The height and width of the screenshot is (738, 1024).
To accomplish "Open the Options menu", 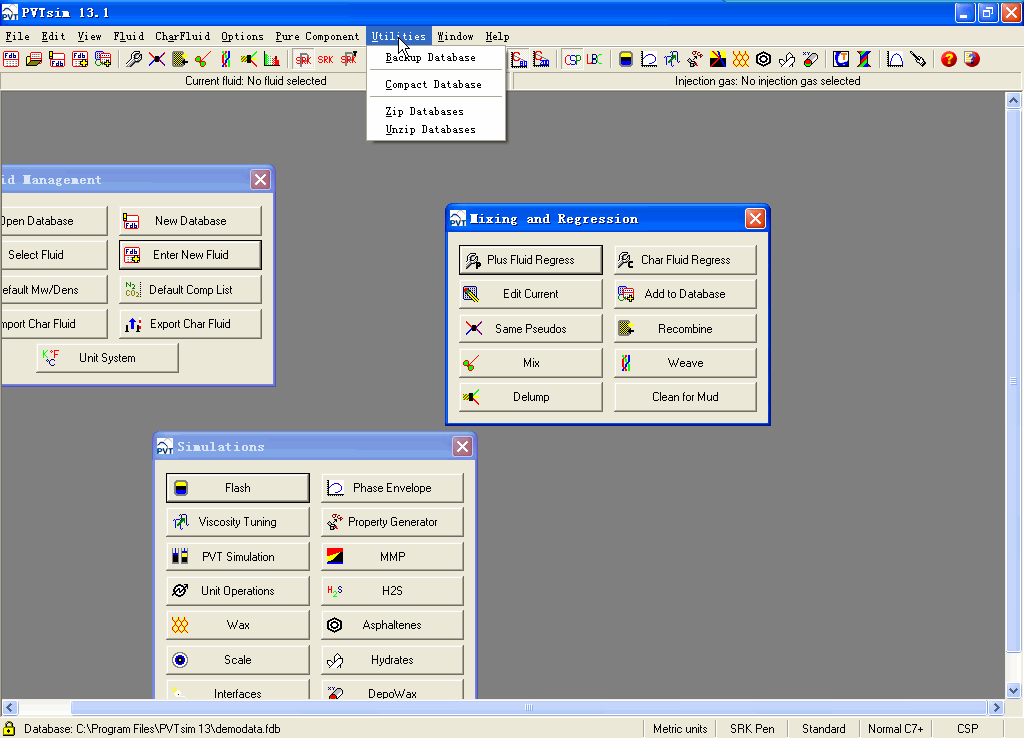I will click(242, 37).
